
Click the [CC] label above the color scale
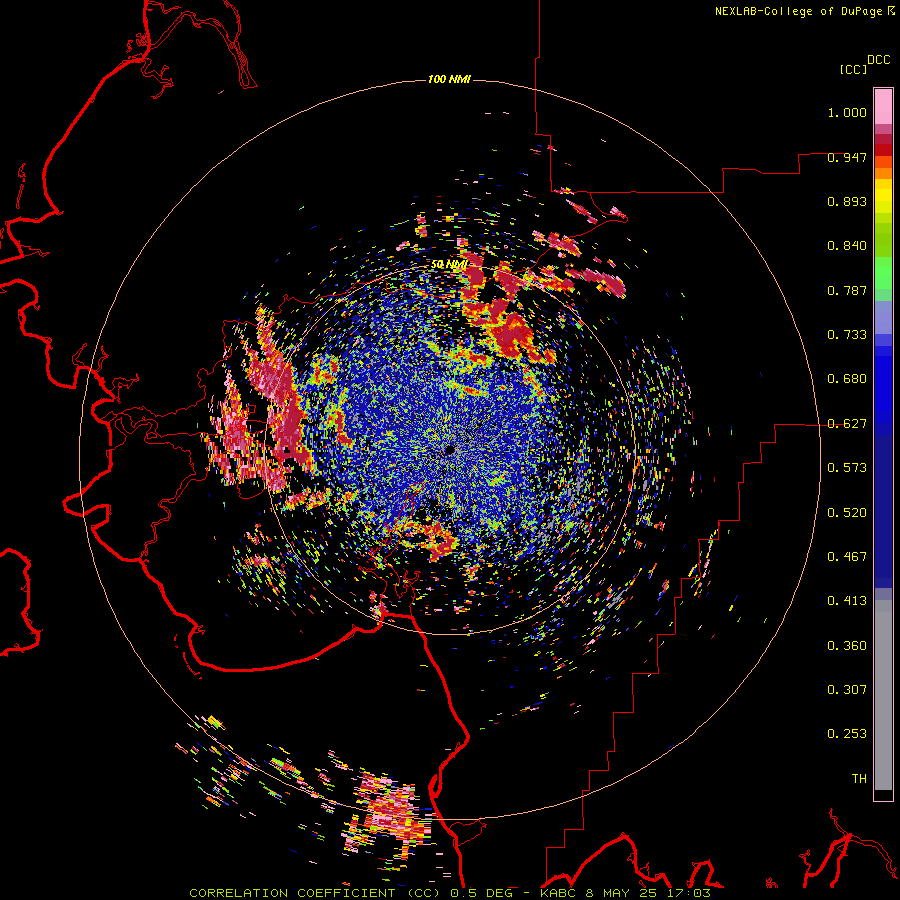(x=853, y=69)
